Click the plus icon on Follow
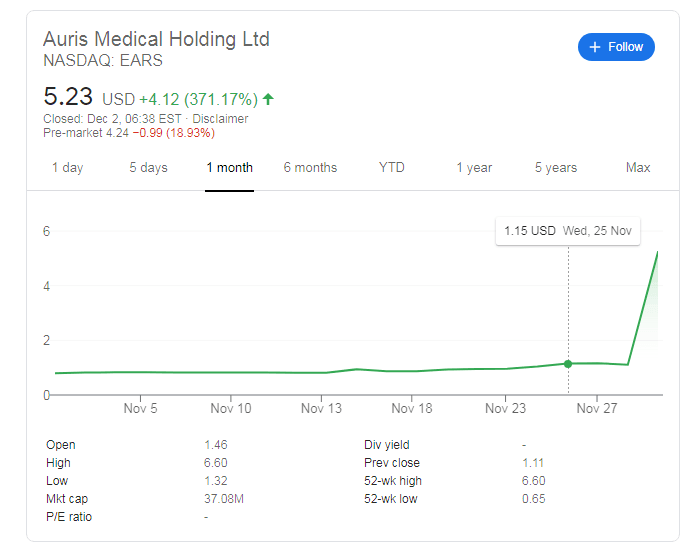694x557 pixels. [595, 47]
